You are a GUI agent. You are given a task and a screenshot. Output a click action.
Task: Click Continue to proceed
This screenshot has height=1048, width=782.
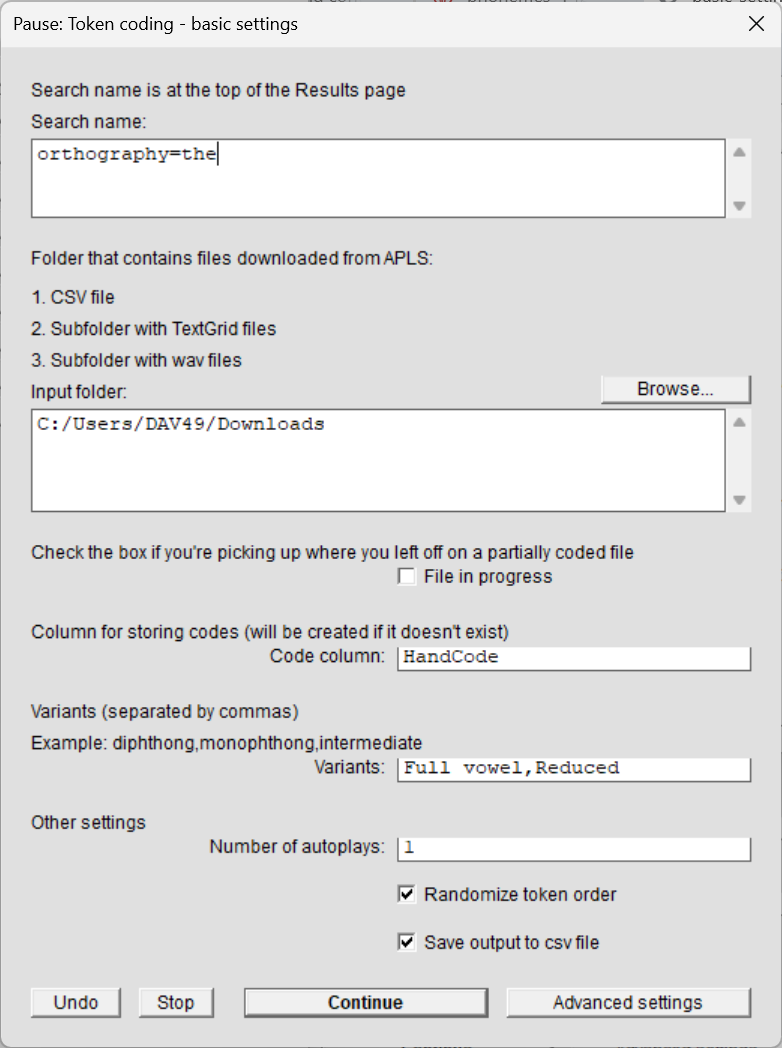click(365, 1002)
